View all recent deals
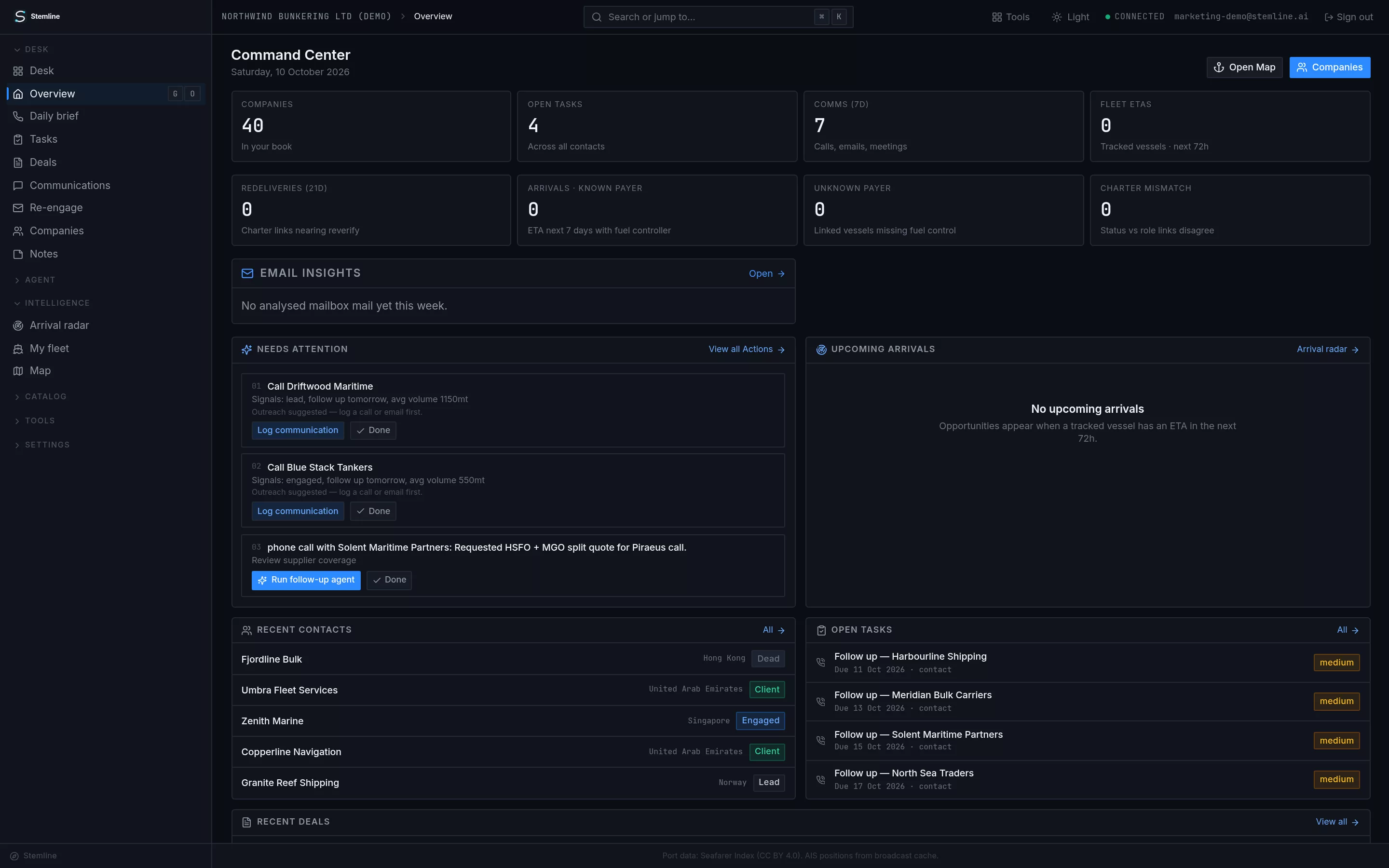Image resolution: width=1389 pixels, height=868 pixels. (1337, 822)
